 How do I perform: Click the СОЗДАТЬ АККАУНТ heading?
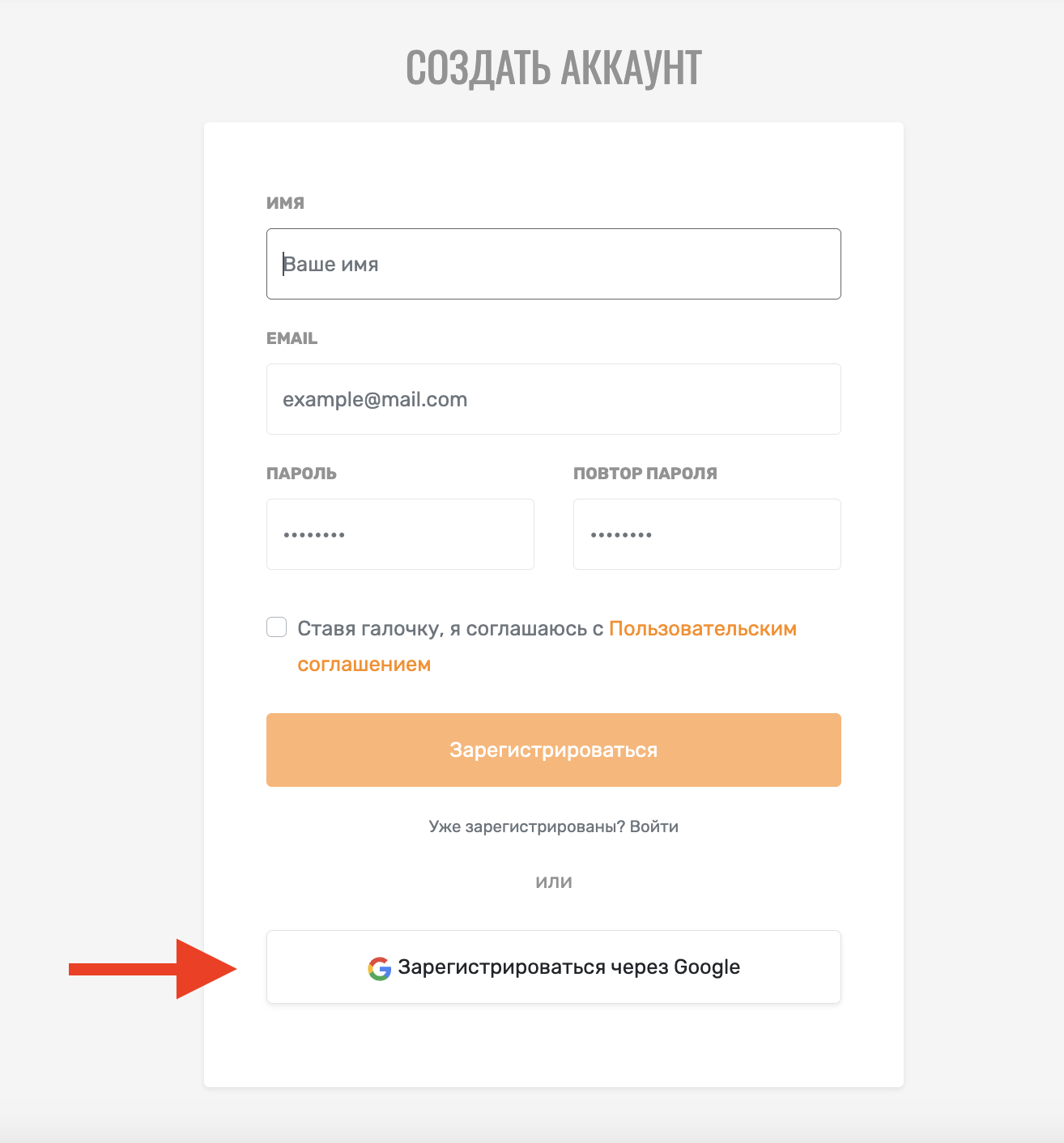(554, 67)
